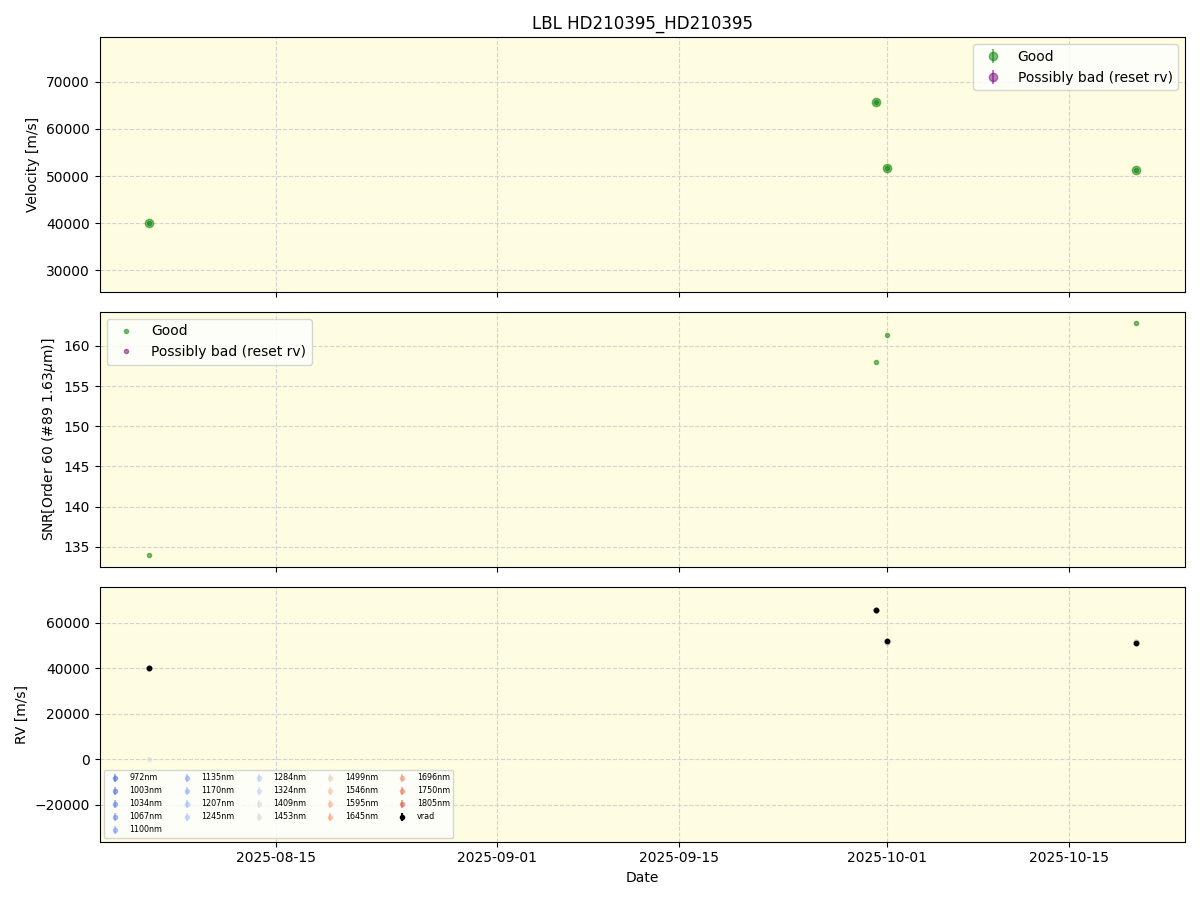Click the 1207nm legend marker
Image resolution: width=1200 pixels, height=900 pixels.
click(187, 804)
